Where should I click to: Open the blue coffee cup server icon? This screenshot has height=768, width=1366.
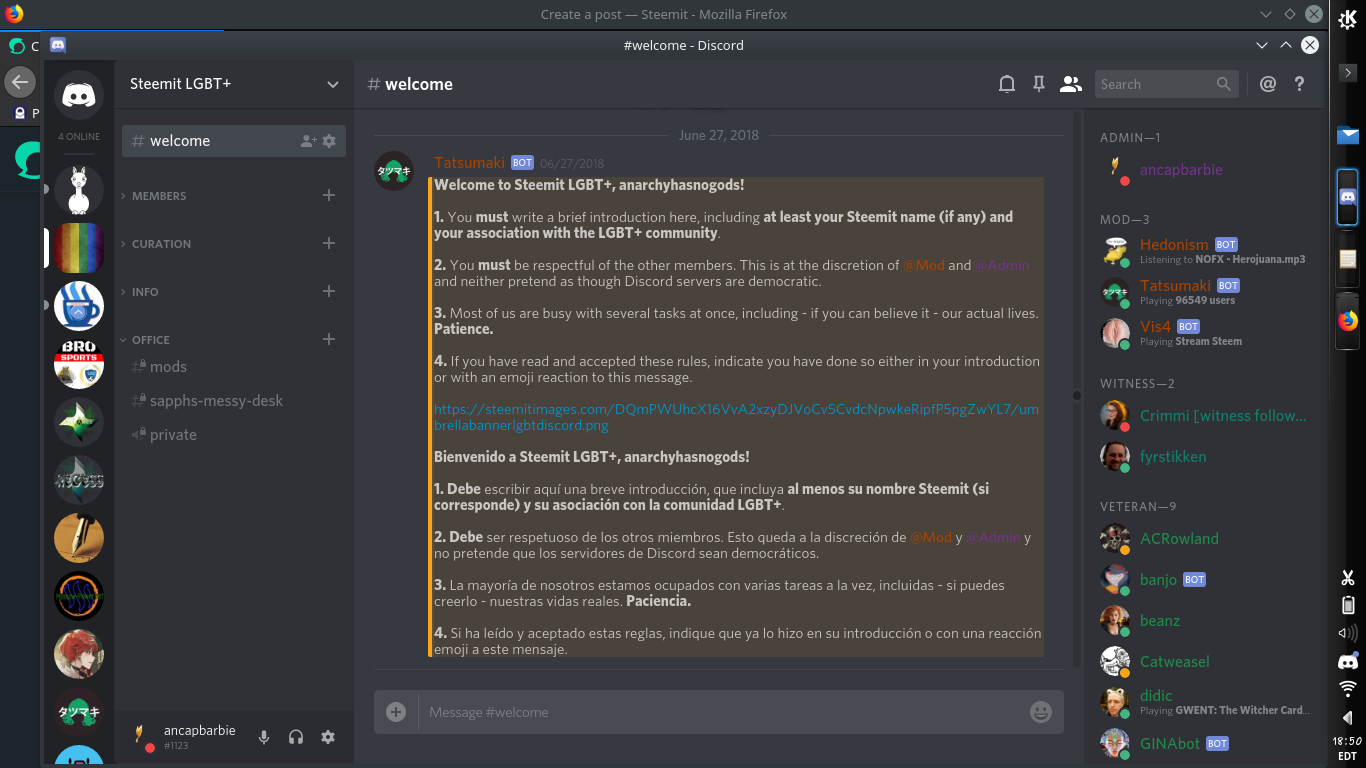pos(79,306)
